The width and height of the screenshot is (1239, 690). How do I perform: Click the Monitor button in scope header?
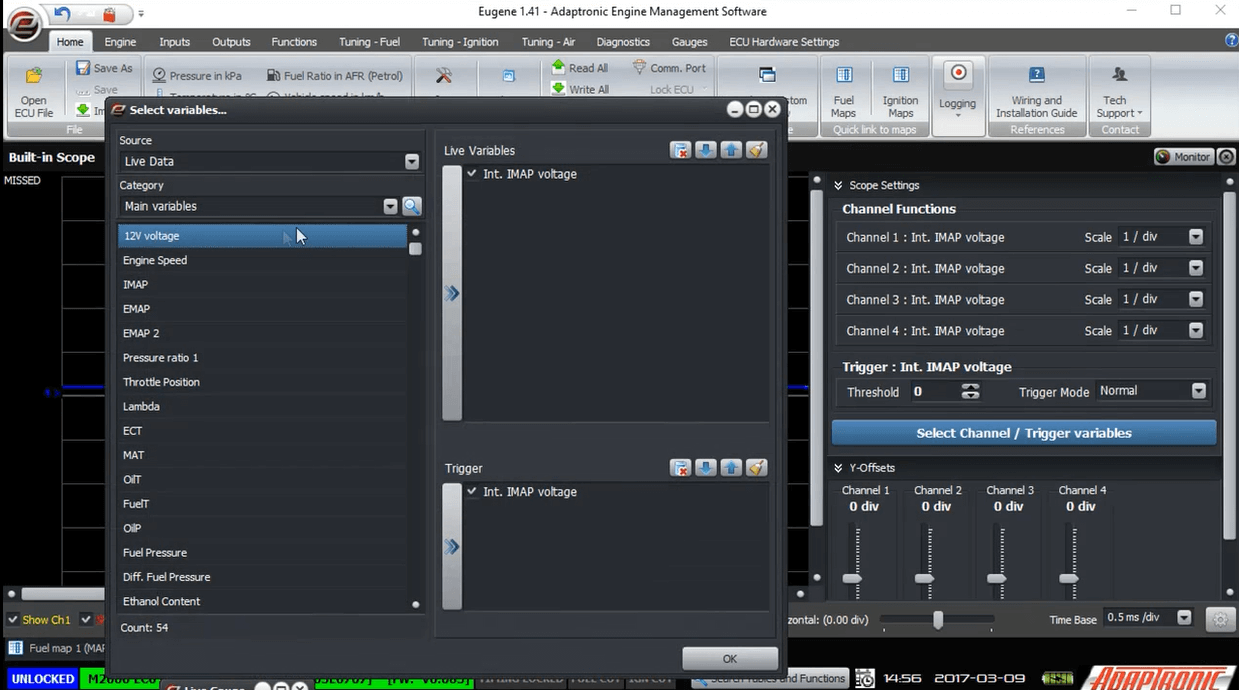[x=1183, y=157]
